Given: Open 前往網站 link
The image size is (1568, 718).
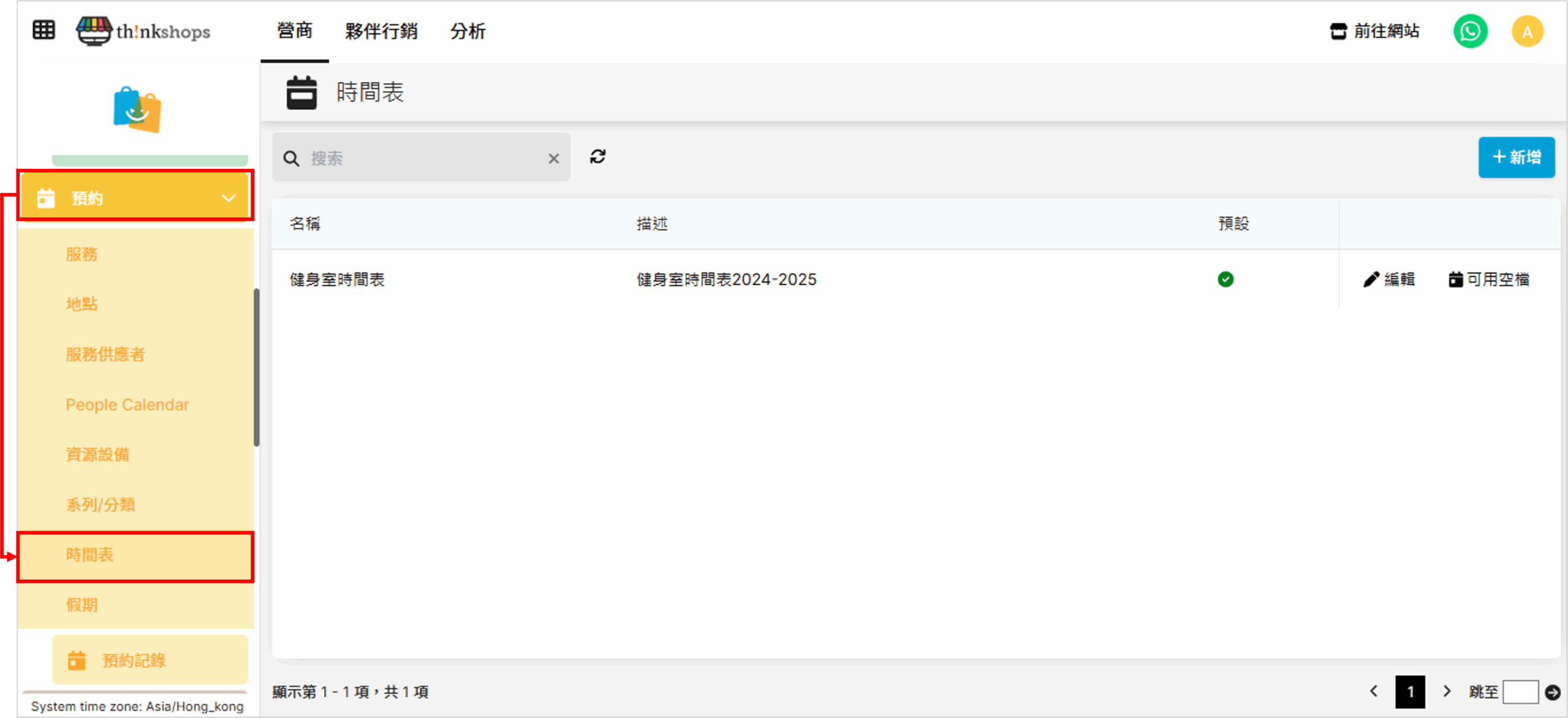Looking at the screenshot, I should pyautogui.click(x=1375, y=31).
